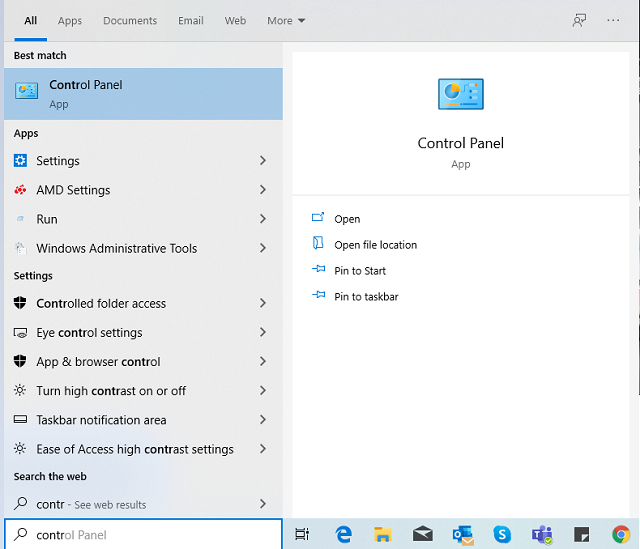Open Task View from the taskbar

click(302, 534)
